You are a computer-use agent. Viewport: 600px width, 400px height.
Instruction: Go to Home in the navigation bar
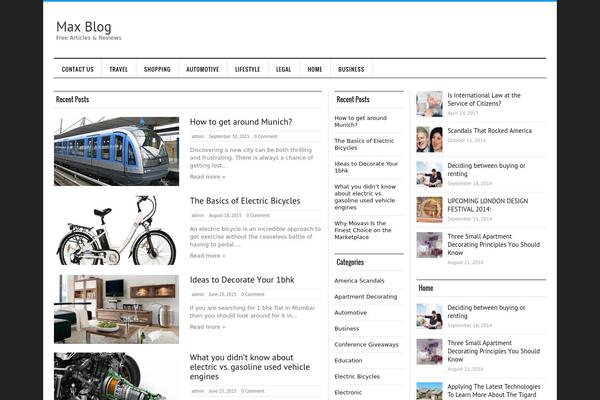(315, 69)
